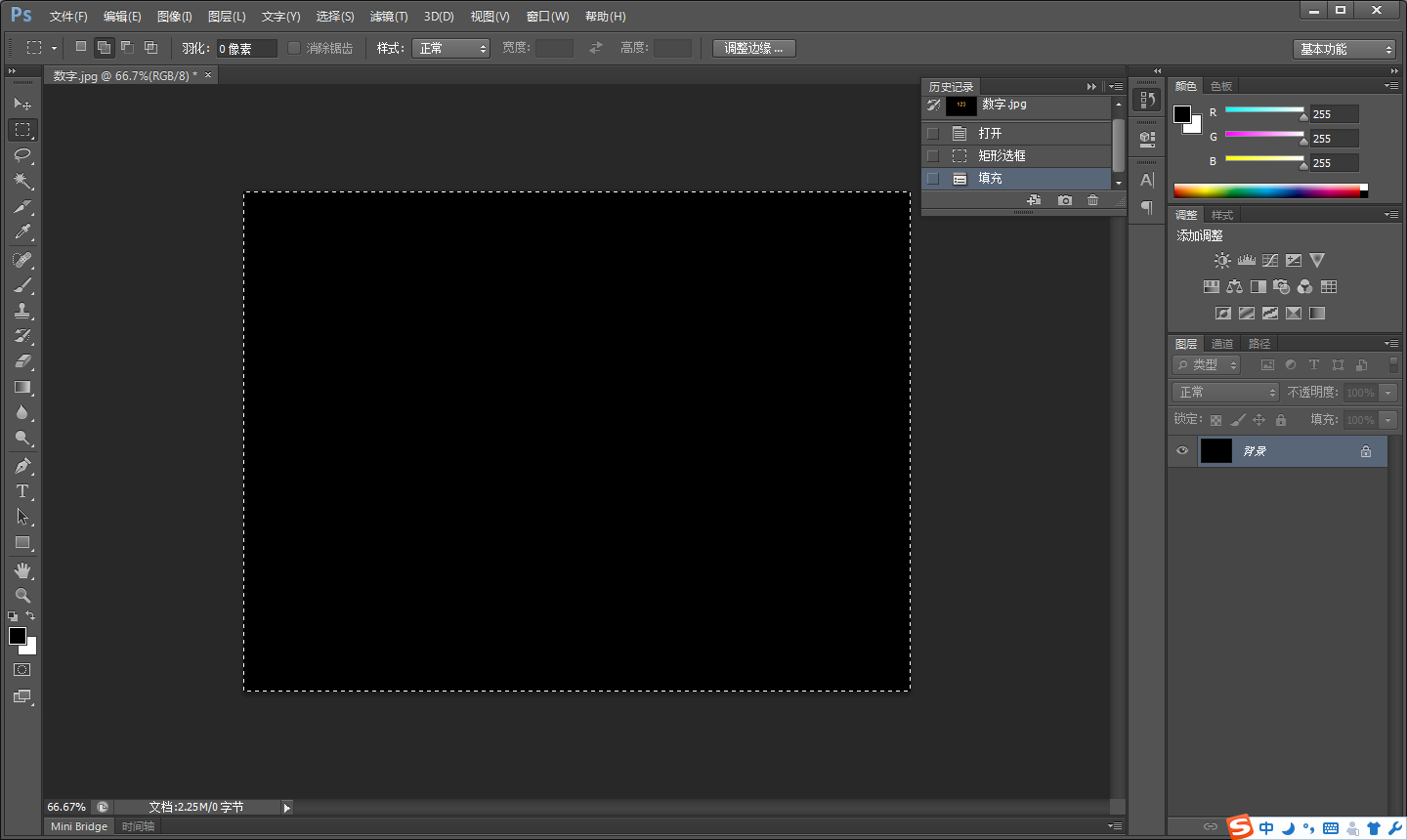The height and width of the screenshot is (840, 1407).
Task: Select the Horizontal Type tool
Action: 22,491
